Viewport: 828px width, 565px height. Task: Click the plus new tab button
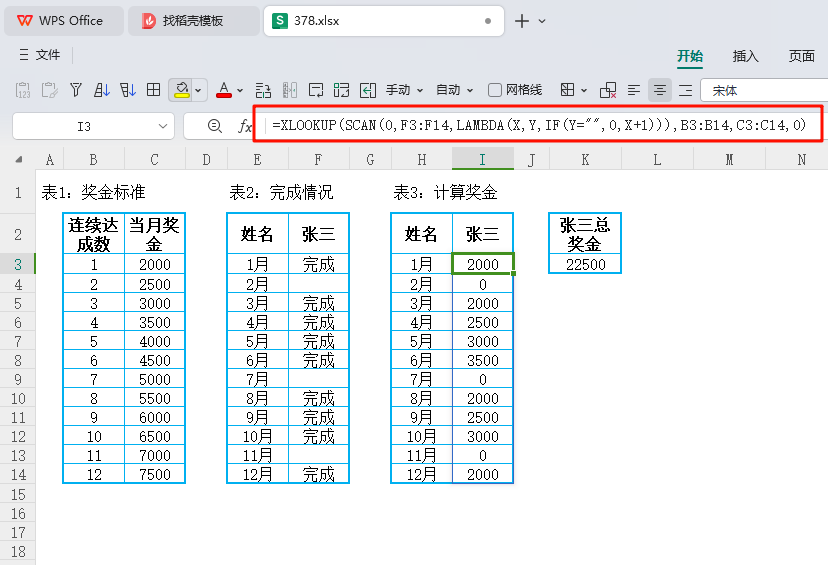click(x=522, y=21)
